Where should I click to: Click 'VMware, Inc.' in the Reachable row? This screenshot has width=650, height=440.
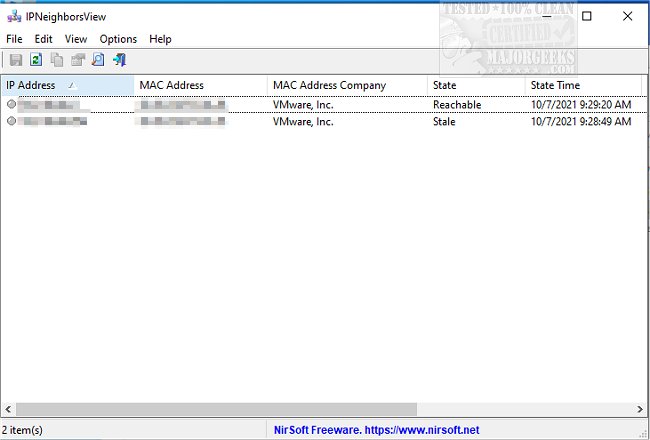[x=303, y=105]
